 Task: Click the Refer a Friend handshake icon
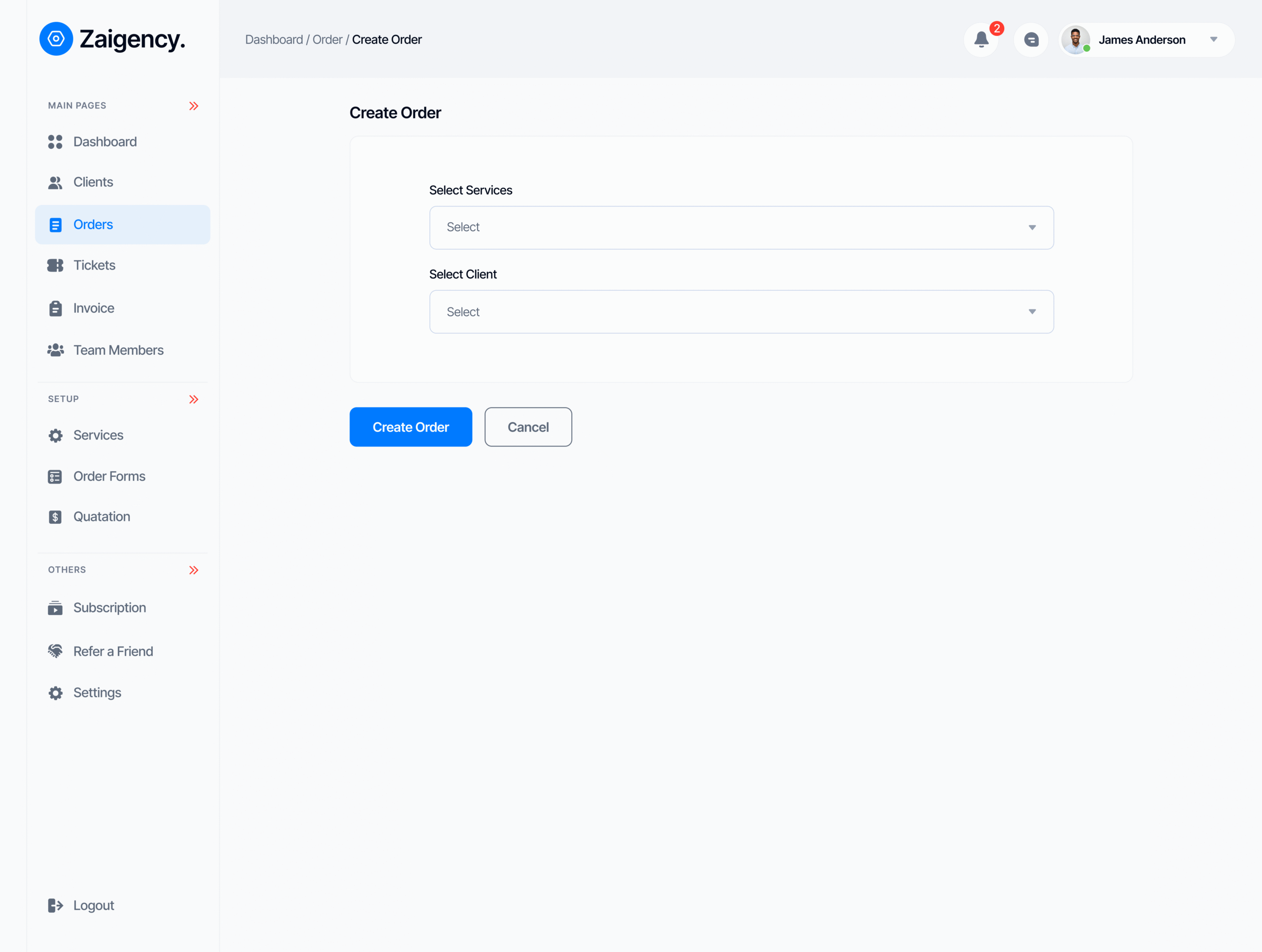point(55,651)
